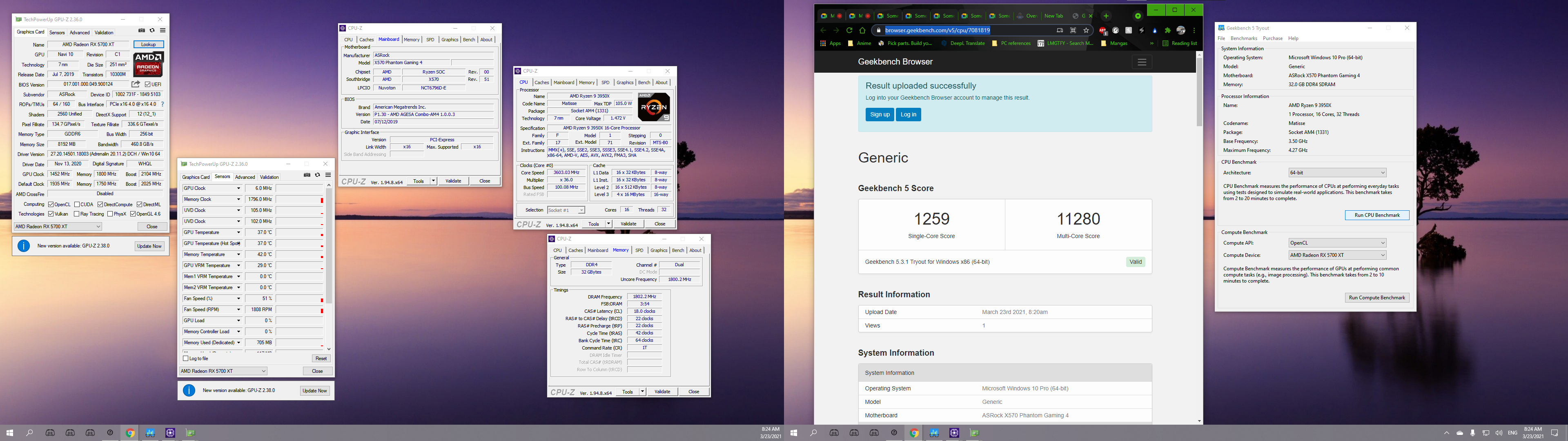Open the hamburger menu in GPU-Z Sensors window
The height and width of the screenshot is (441, 1568).
click(328, 175)
